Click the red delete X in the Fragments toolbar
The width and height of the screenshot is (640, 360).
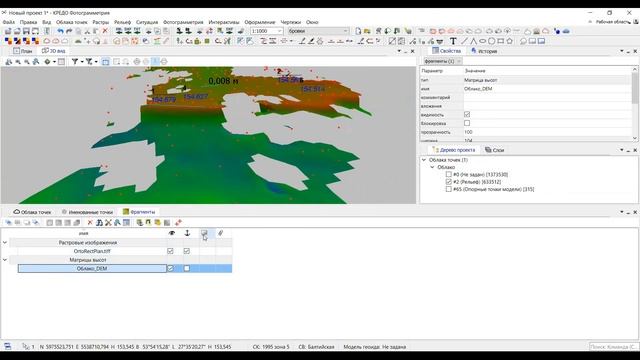[90, 222]
